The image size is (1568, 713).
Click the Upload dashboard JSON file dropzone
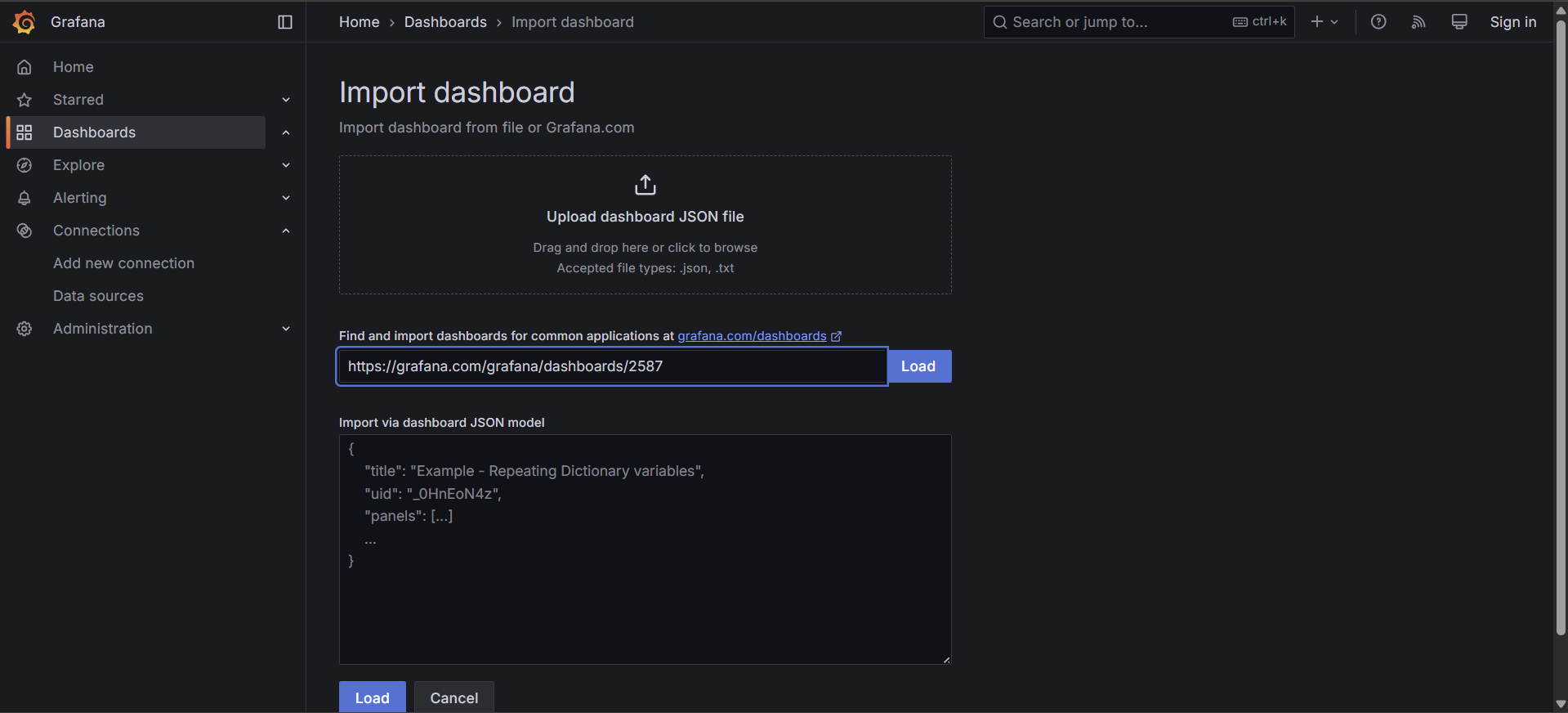pyautogui.click(x=646, y=225)
